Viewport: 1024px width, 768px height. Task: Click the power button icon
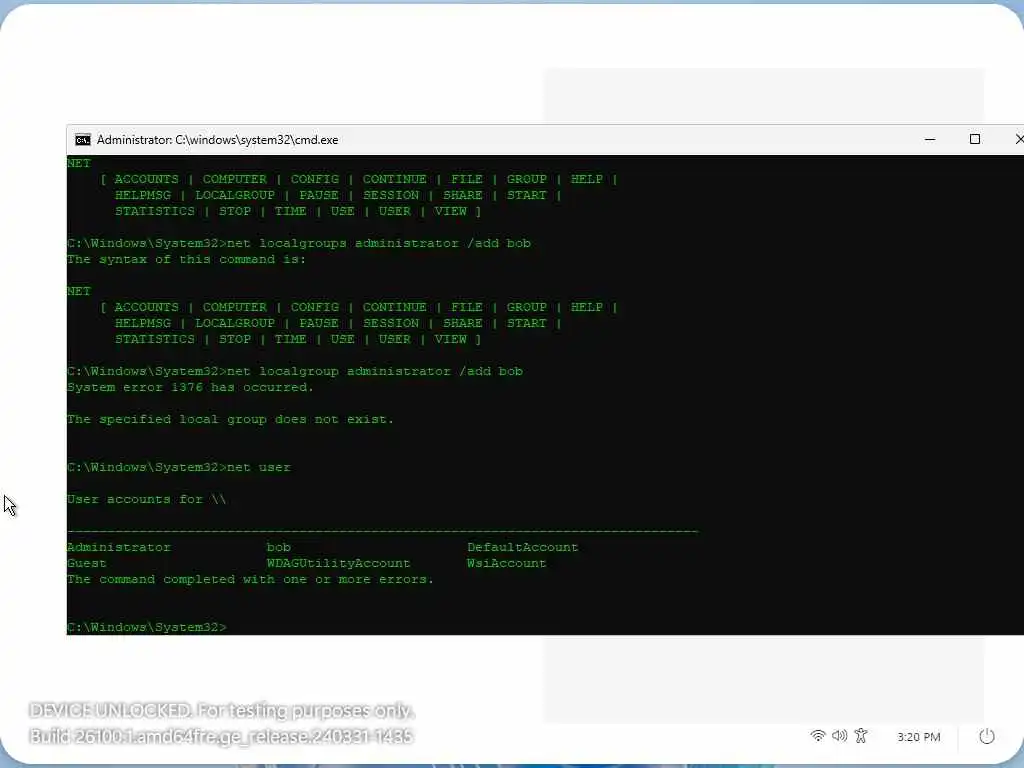pyautogui.click(x=987, y=737)
